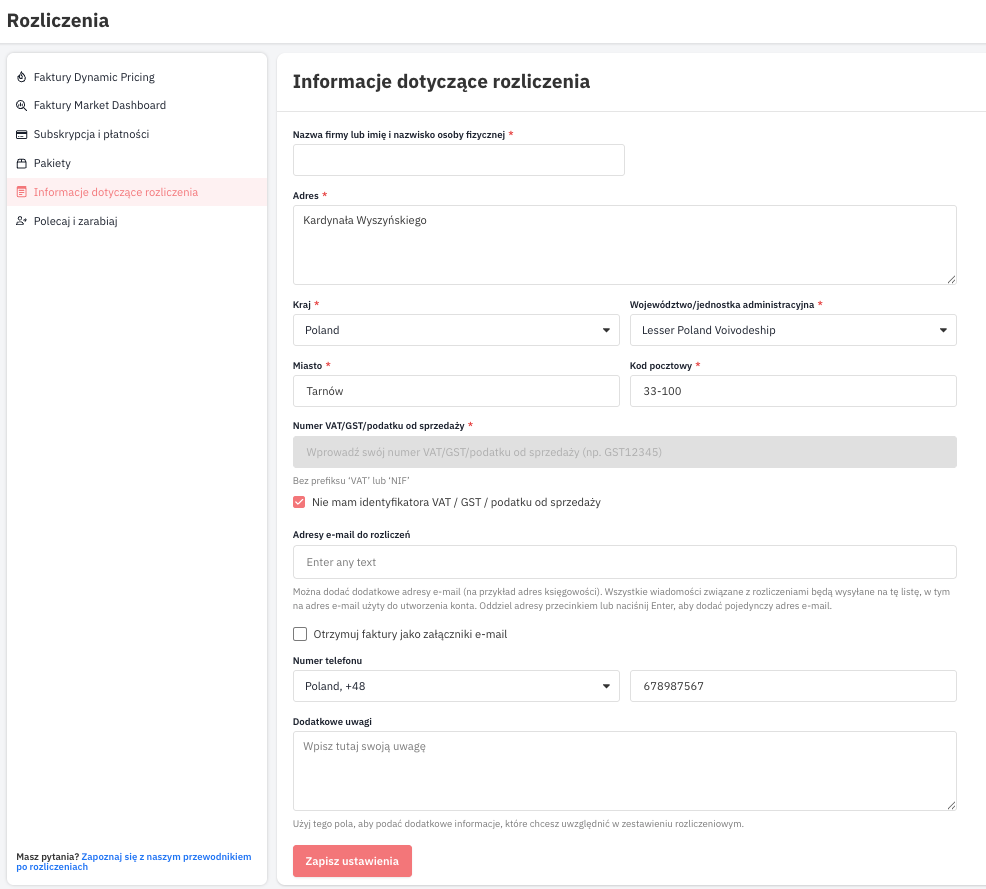The height and width of the screenshot is (889, 986).
Task: Focus the Nazwa firmy input field
Action: pos(458,160)
